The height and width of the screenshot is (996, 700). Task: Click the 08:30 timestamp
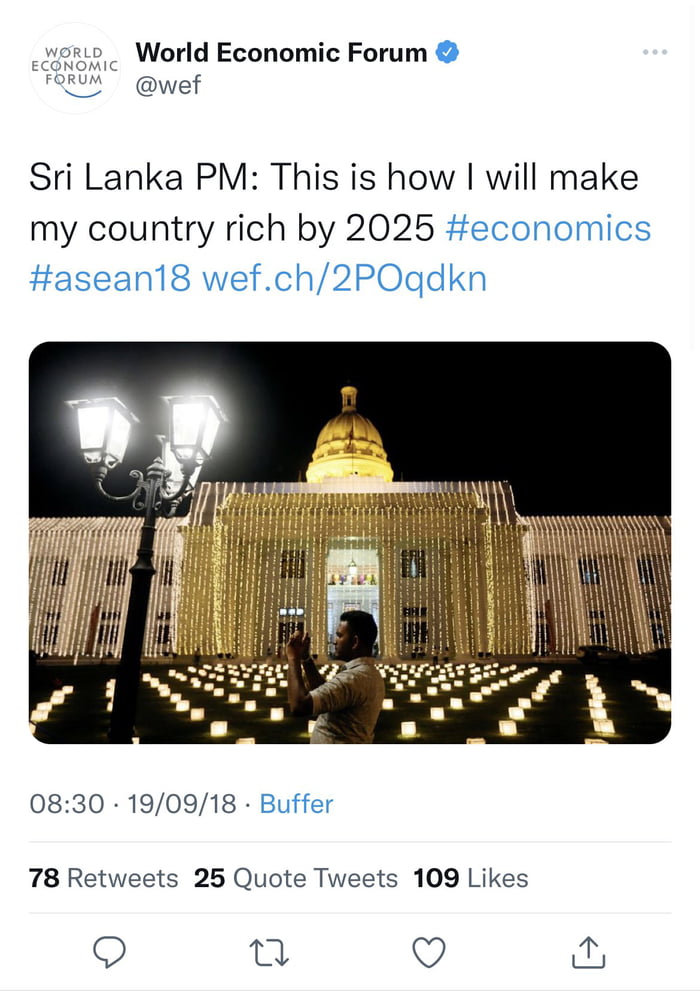(67, 804)
